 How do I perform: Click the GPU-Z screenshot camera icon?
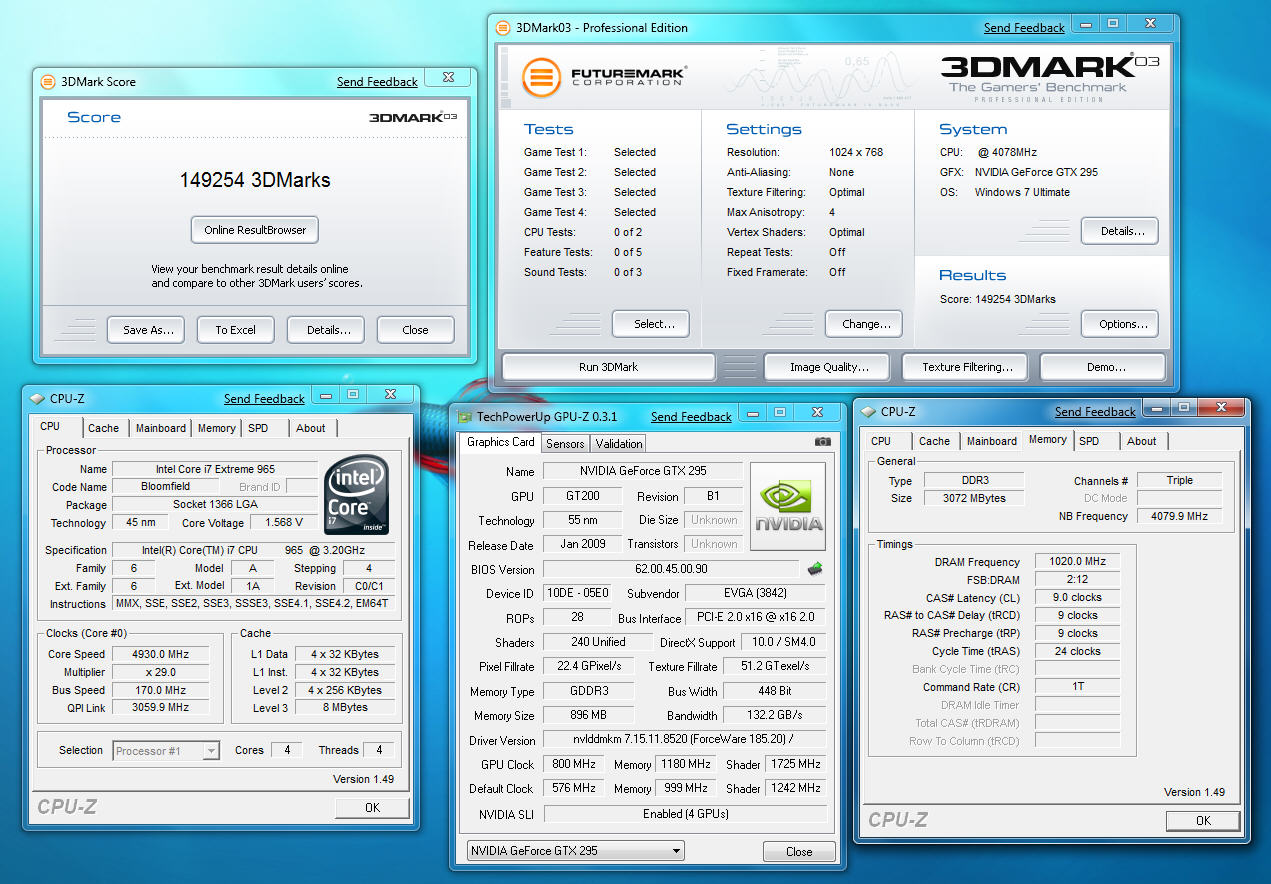[x=822, y=441]
